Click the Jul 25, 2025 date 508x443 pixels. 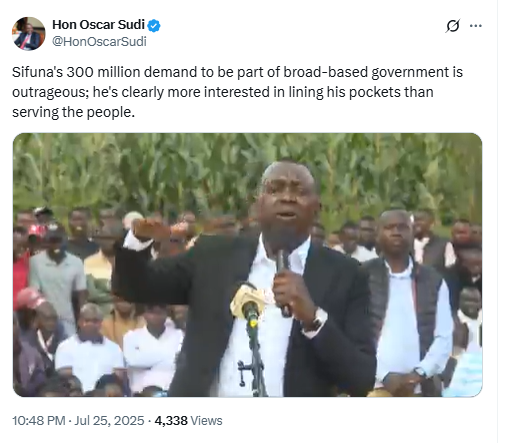click(109, 421)
